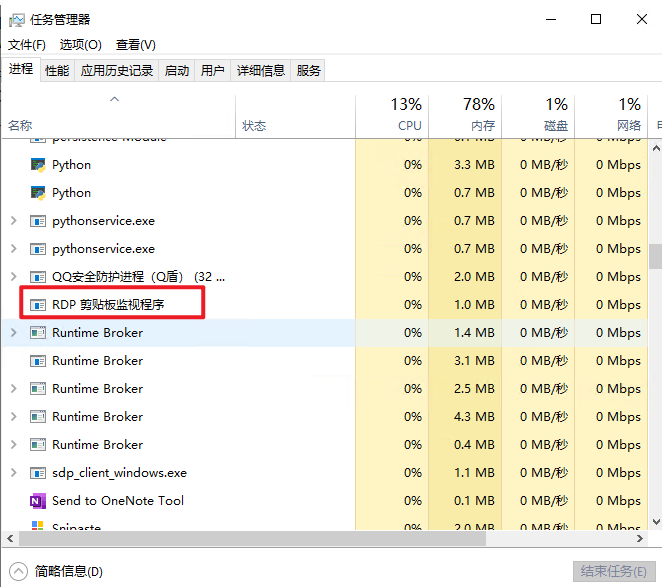Click the vertical scrollbar thumb in the process list

pos(655,258)
